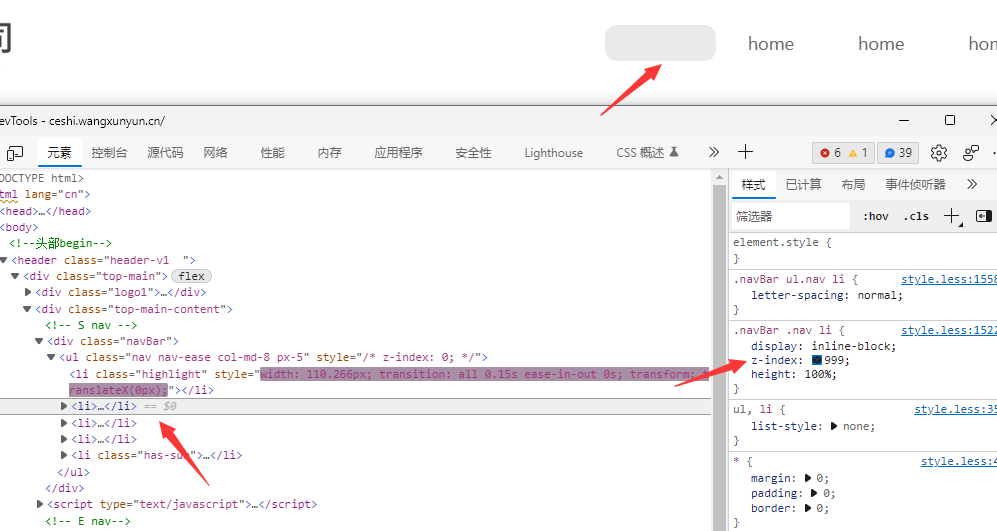Select 已计算 pane tab

(x=804, y=184)
